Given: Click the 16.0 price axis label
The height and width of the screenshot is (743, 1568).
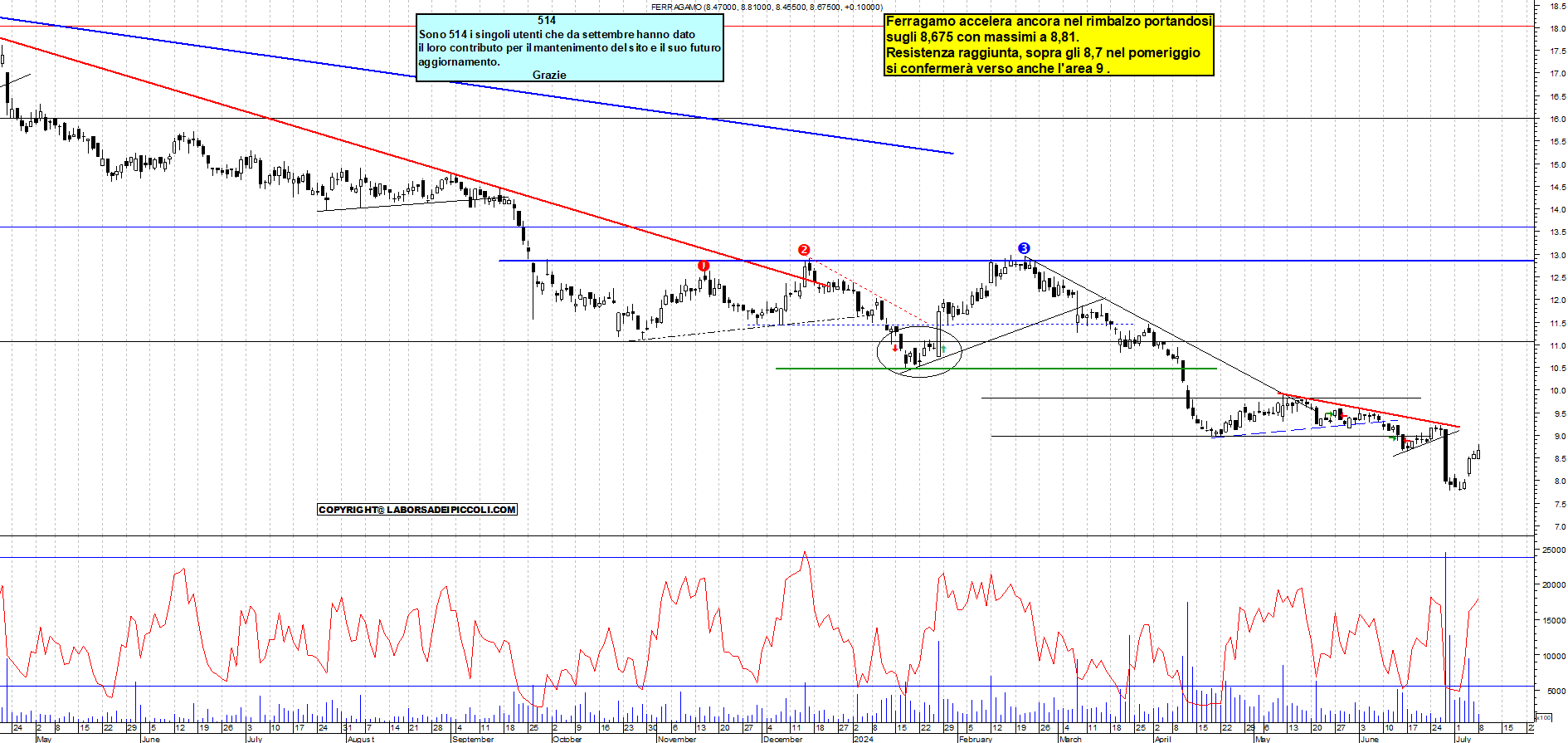Looking at the screenshot, I should (1558, 119).
